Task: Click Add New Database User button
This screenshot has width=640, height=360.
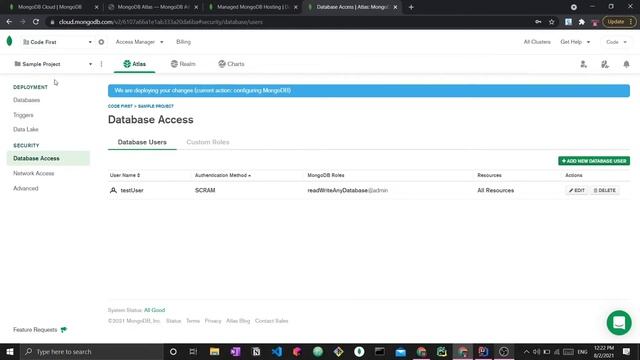Action: pos(594,161)
